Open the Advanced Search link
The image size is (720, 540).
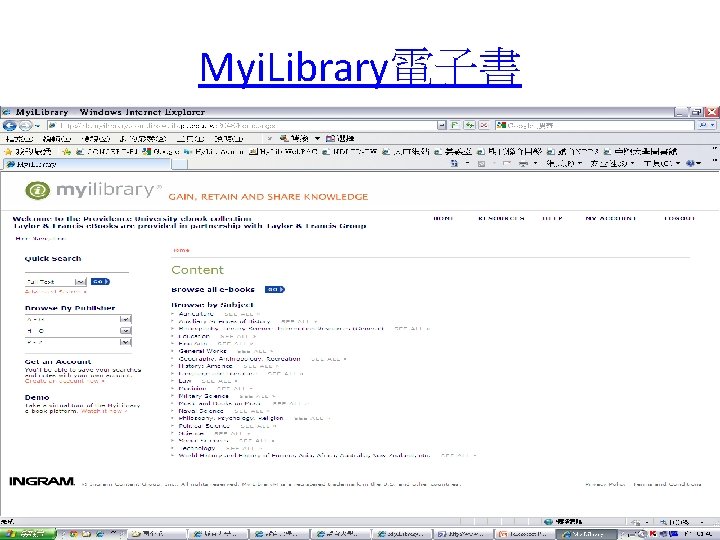[56, 292]
